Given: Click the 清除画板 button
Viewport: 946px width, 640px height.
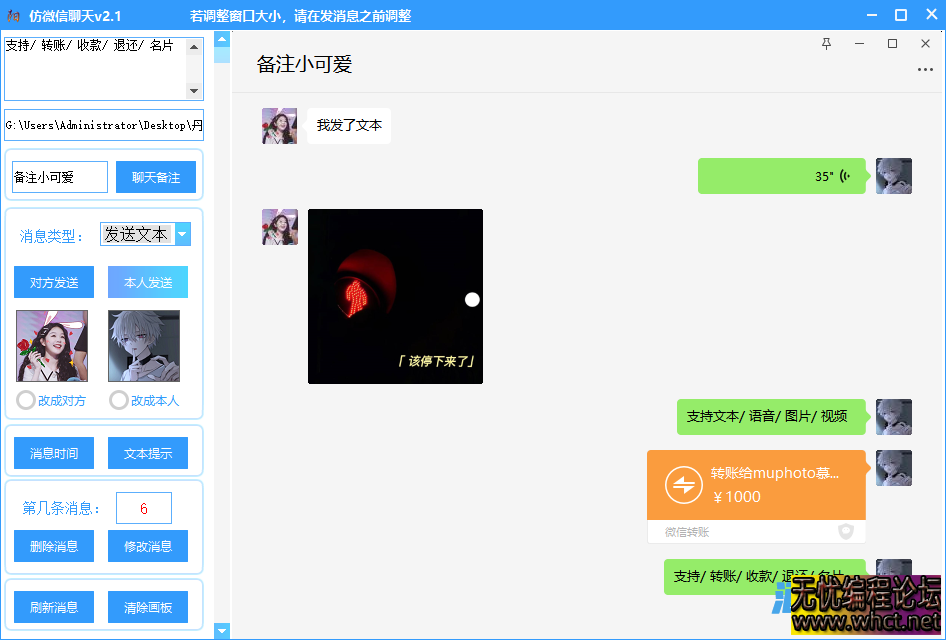Looking at the screenshot, I should point(147,607).
